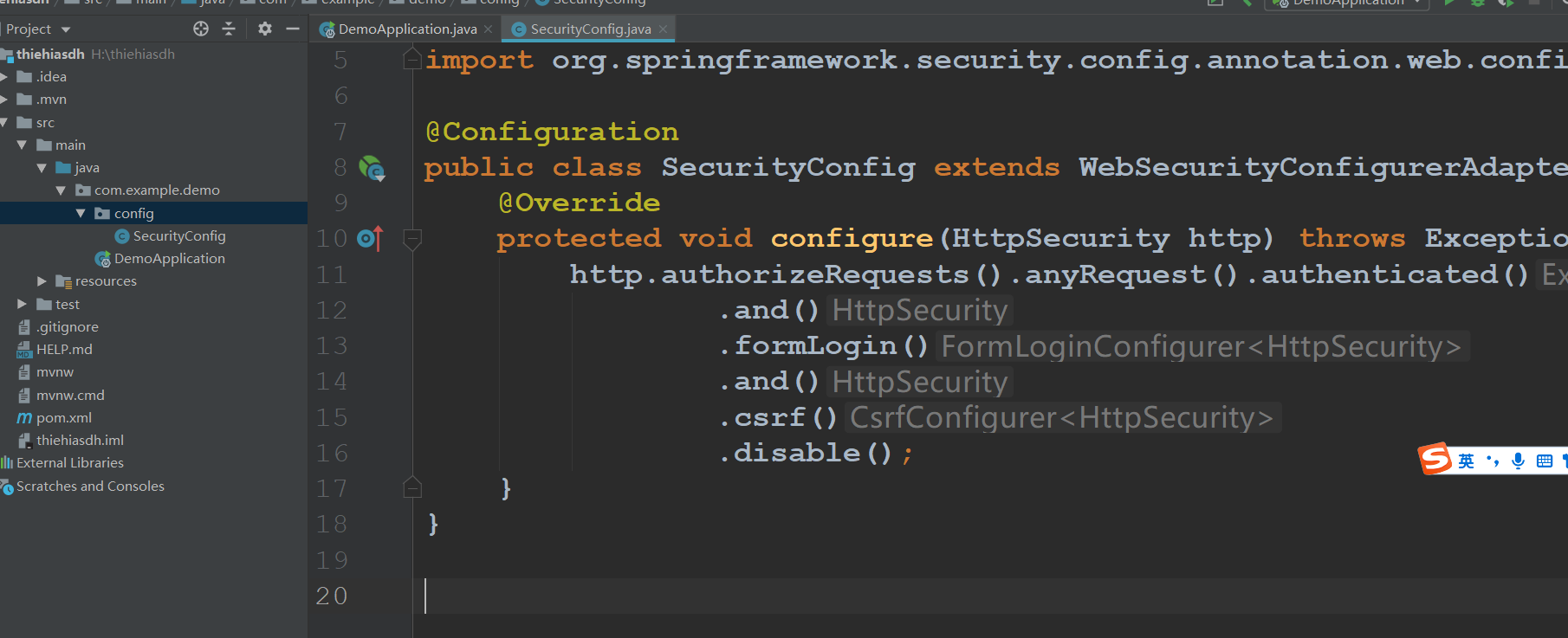The image size is (1568, 638).
Task: Open pom.xml in project tree
Action: point(64,417)
